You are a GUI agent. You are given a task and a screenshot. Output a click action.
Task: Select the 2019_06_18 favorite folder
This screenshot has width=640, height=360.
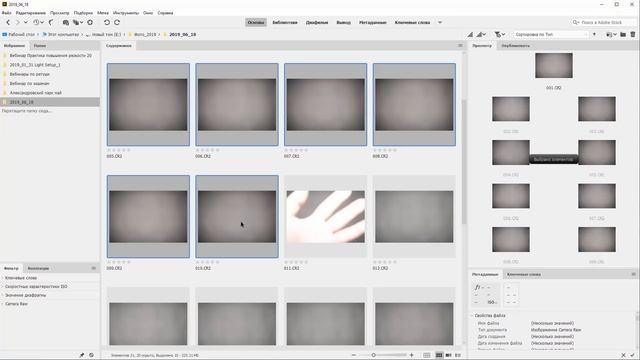pos(22,102)
